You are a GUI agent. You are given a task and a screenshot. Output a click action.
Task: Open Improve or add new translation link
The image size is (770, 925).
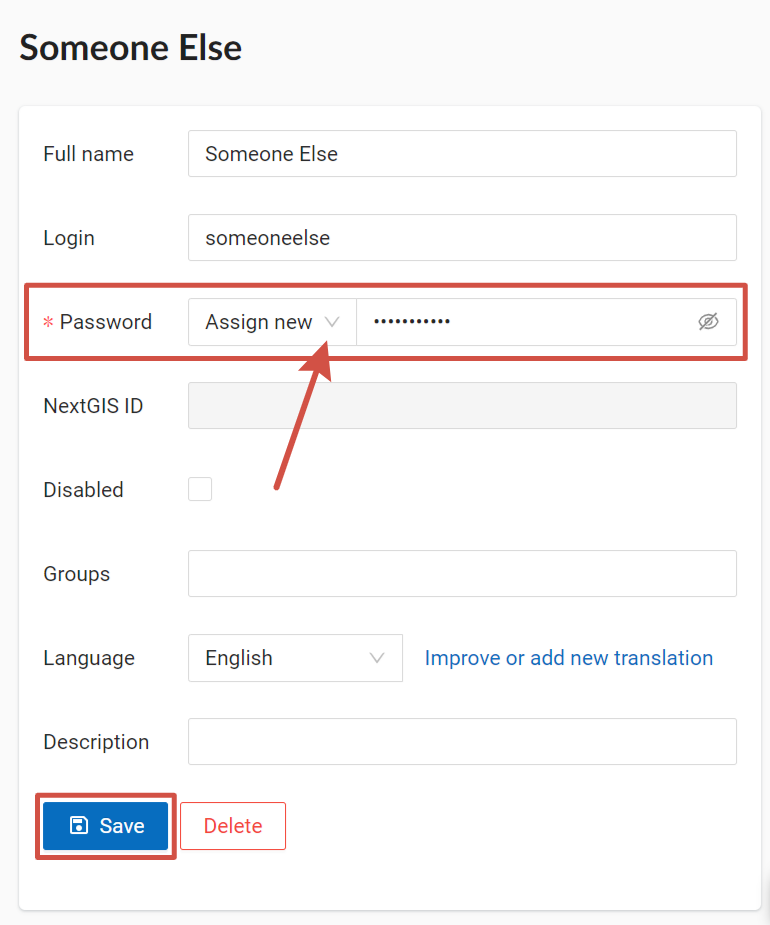coord(569,658)
